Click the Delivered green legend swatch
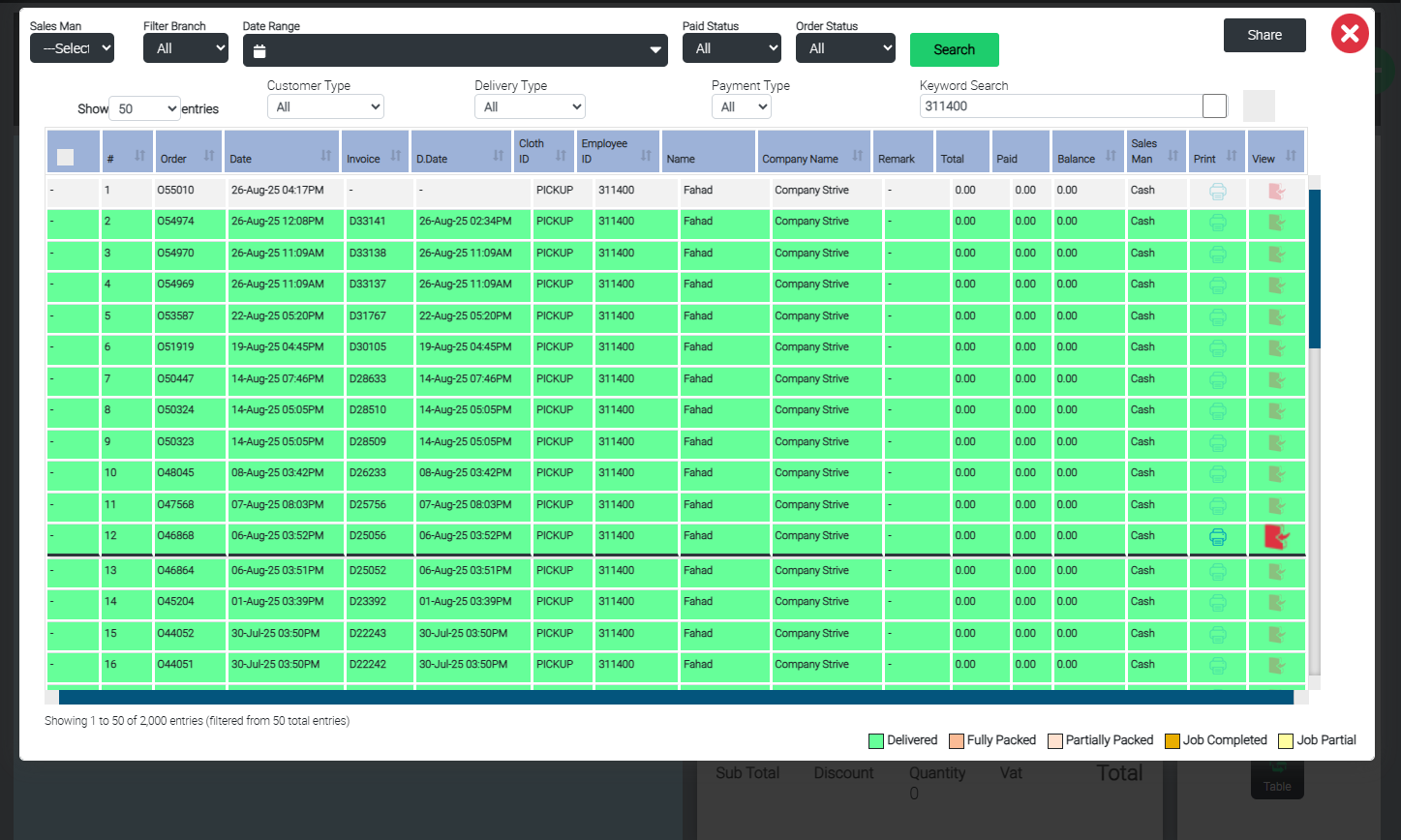 pos(875,741)
